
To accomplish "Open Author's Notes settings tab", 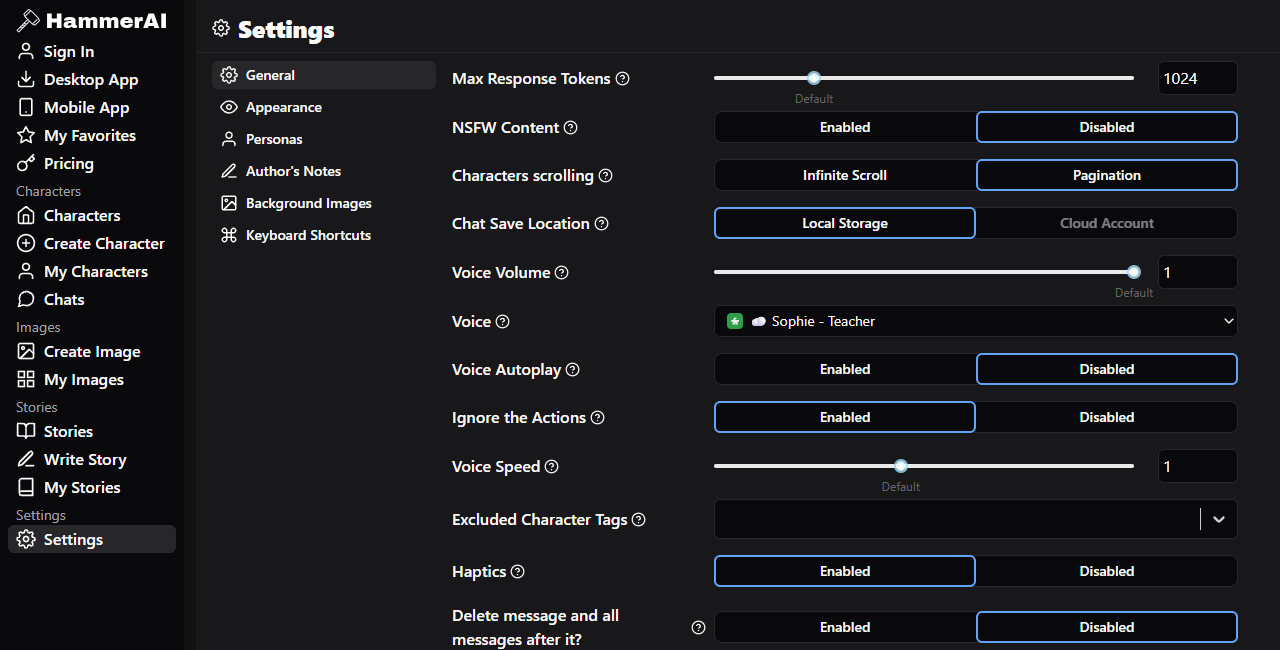I will click(324, 171).
